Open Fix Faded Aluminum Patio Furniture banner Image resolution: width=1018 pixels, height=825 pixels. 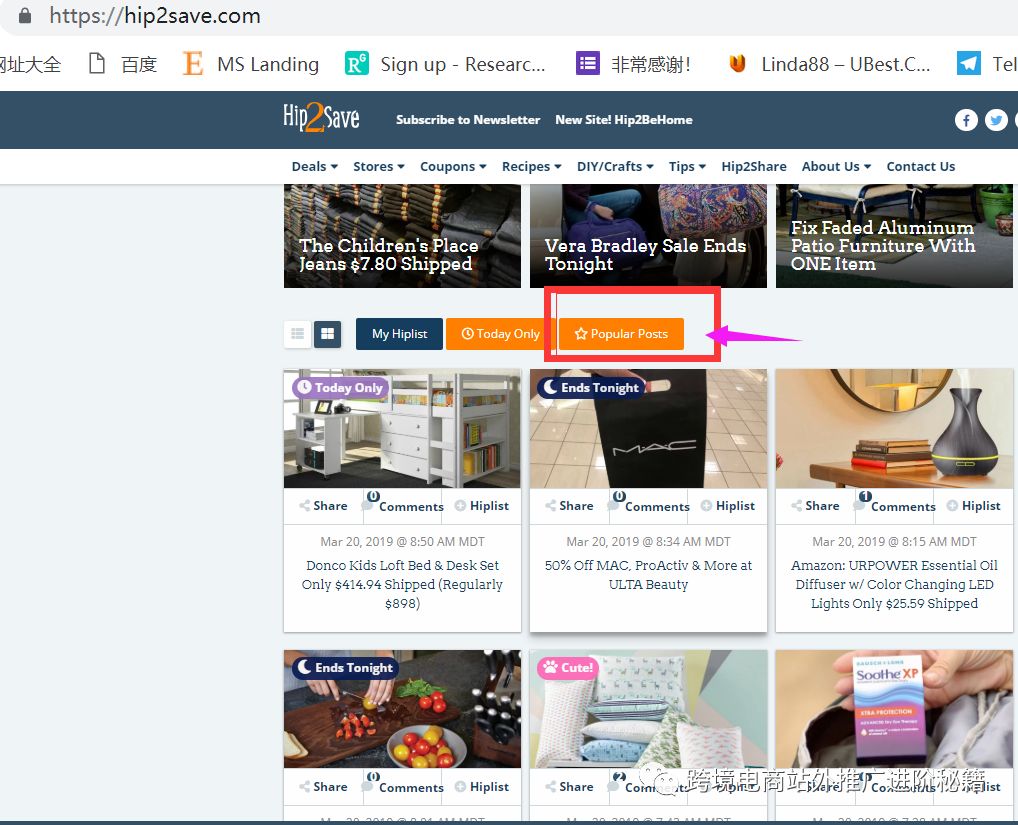tap(894, 236)
